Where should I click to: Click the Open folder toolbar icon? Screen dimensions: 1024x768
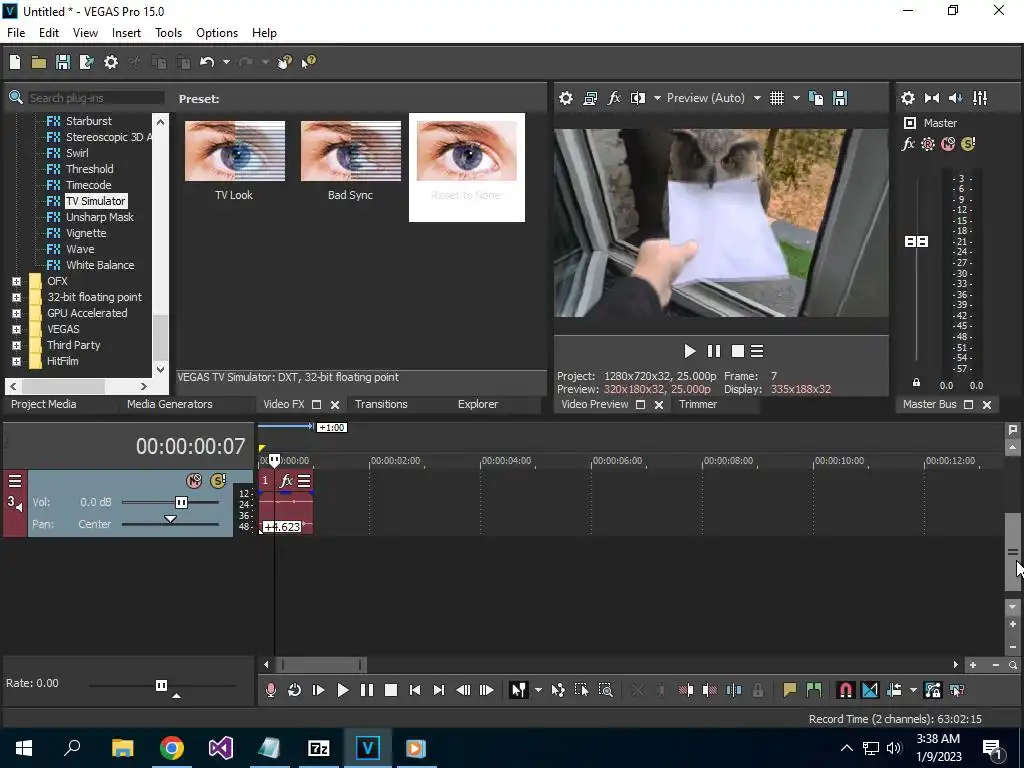tap(39, 62)
